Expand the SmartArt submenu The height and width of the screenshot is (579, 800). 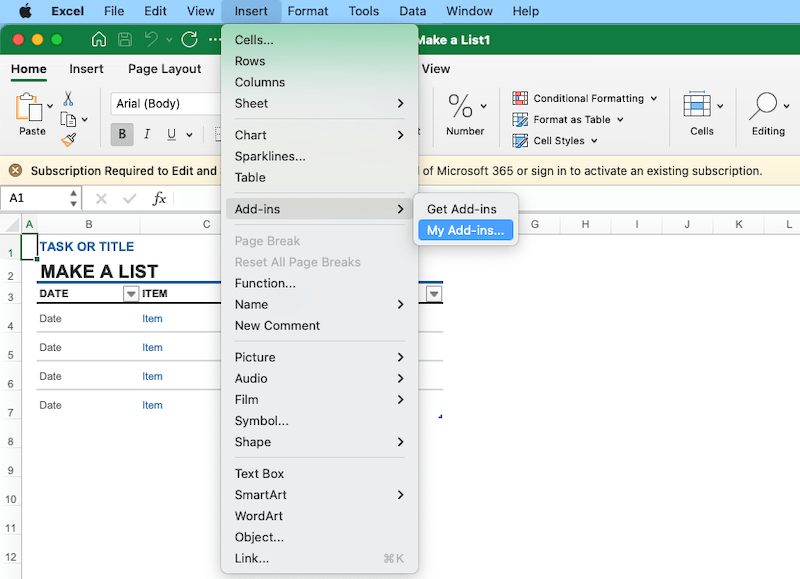pos(319,495)
